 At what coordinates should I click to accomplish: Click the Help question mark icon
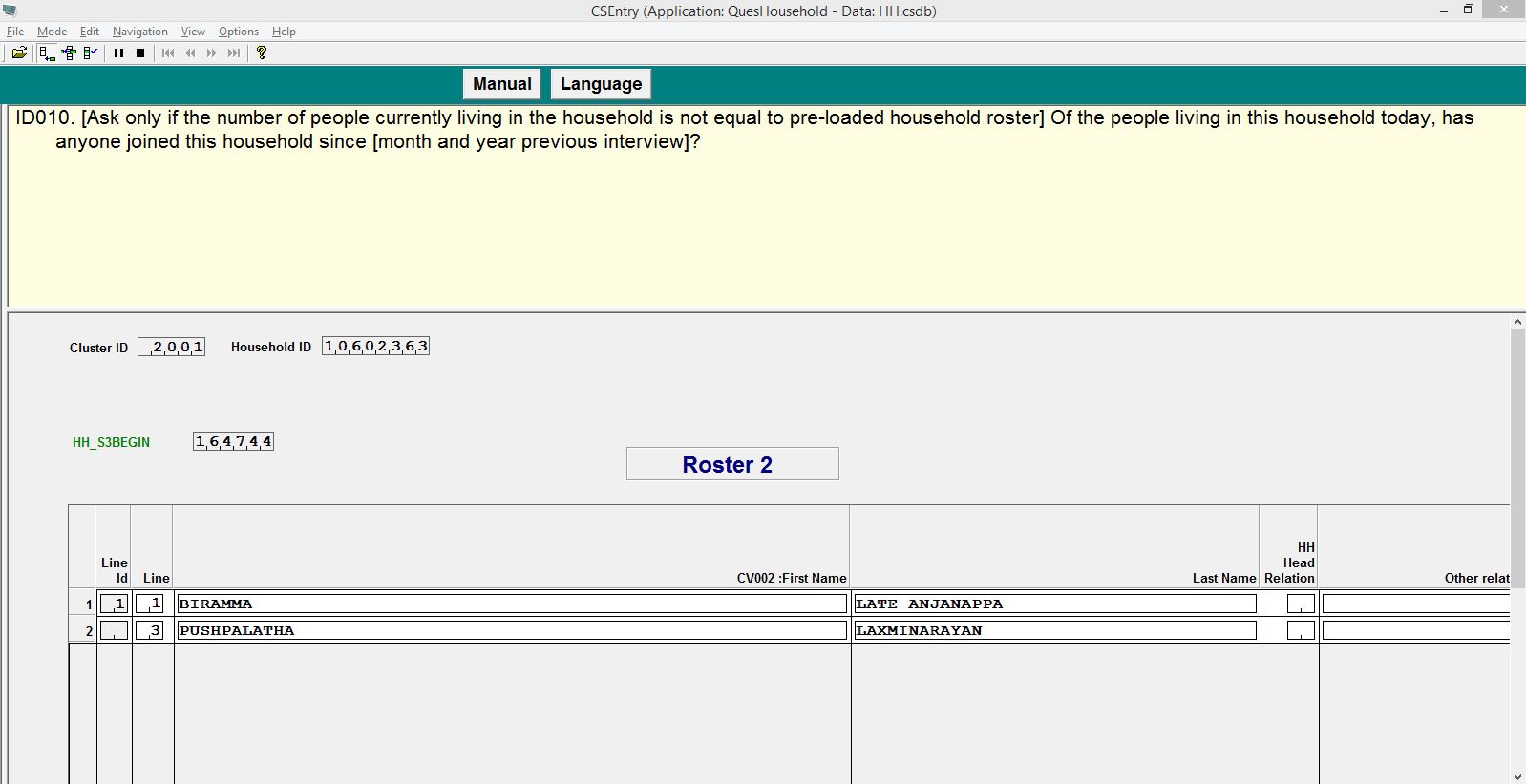click(x=262, y=53)
